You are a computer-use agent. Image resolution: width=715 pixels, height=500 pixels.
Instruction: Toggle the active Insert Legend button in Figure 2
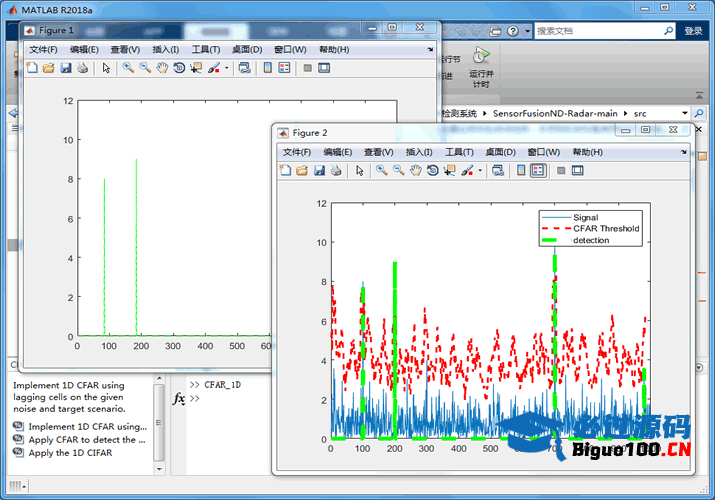coord(538,170)
